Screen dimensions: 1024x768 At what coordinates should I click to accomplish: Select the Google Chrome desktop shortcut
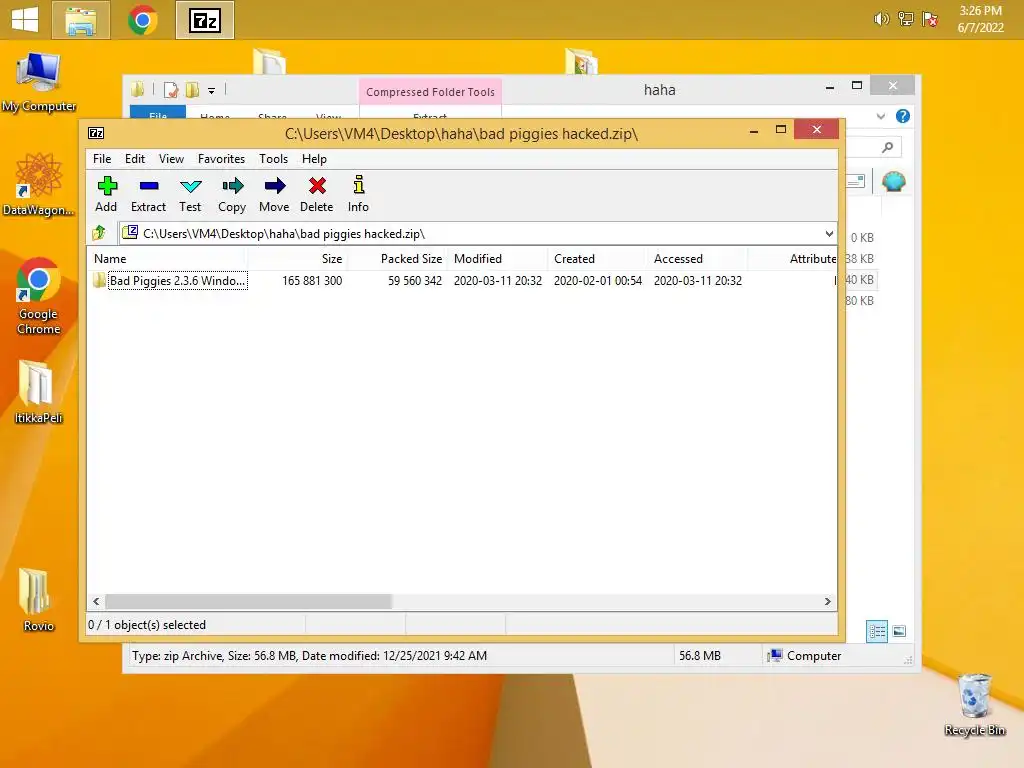coord(39,296)
